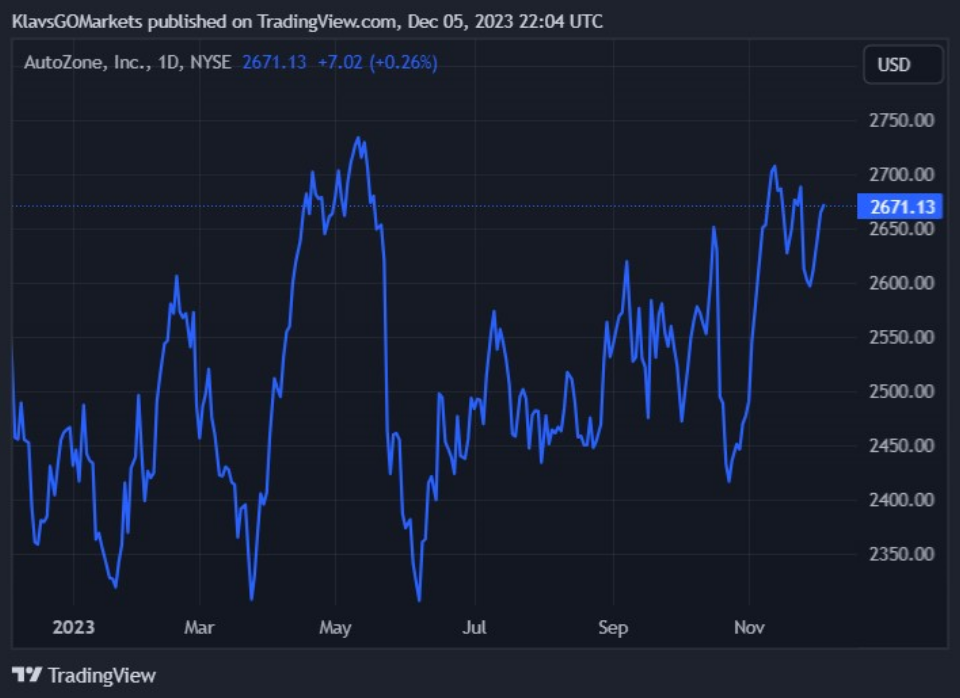Click the +7.02 (+0.26%) change value
The image size is (960, 698).
[378, 62]
